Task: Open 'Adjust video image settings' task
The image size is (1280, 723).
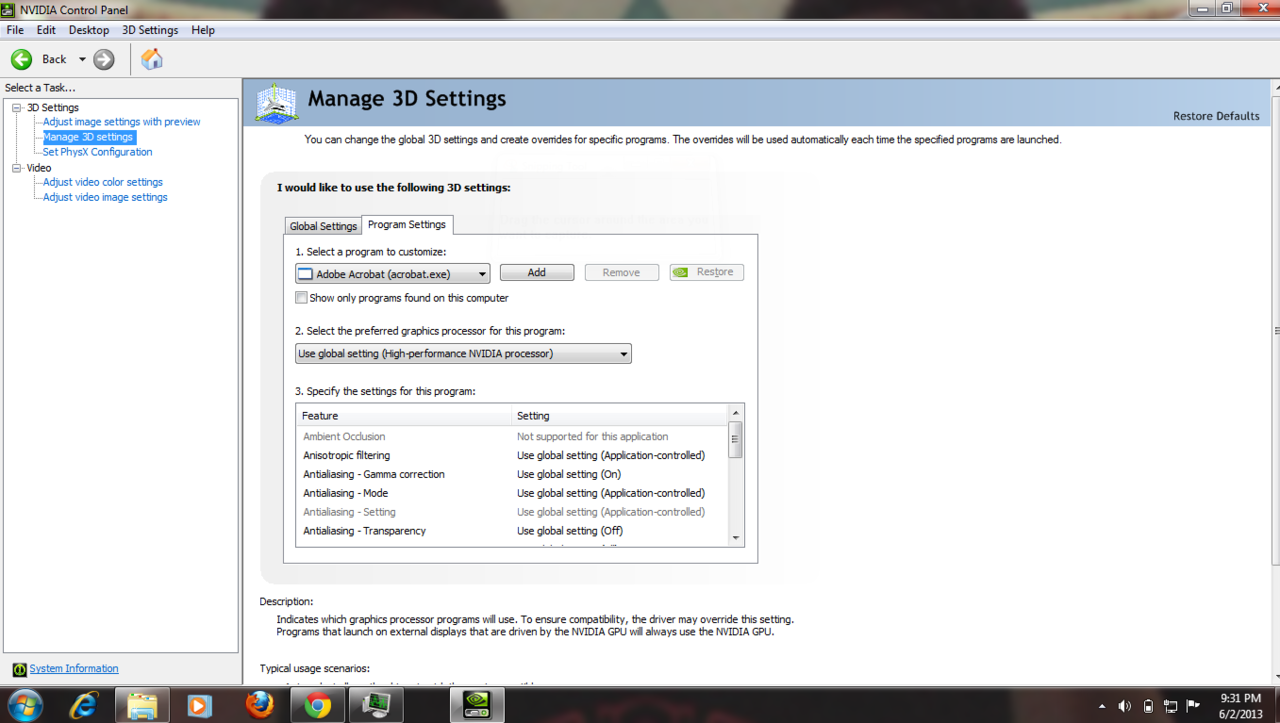Action: [x=105, y=197]
